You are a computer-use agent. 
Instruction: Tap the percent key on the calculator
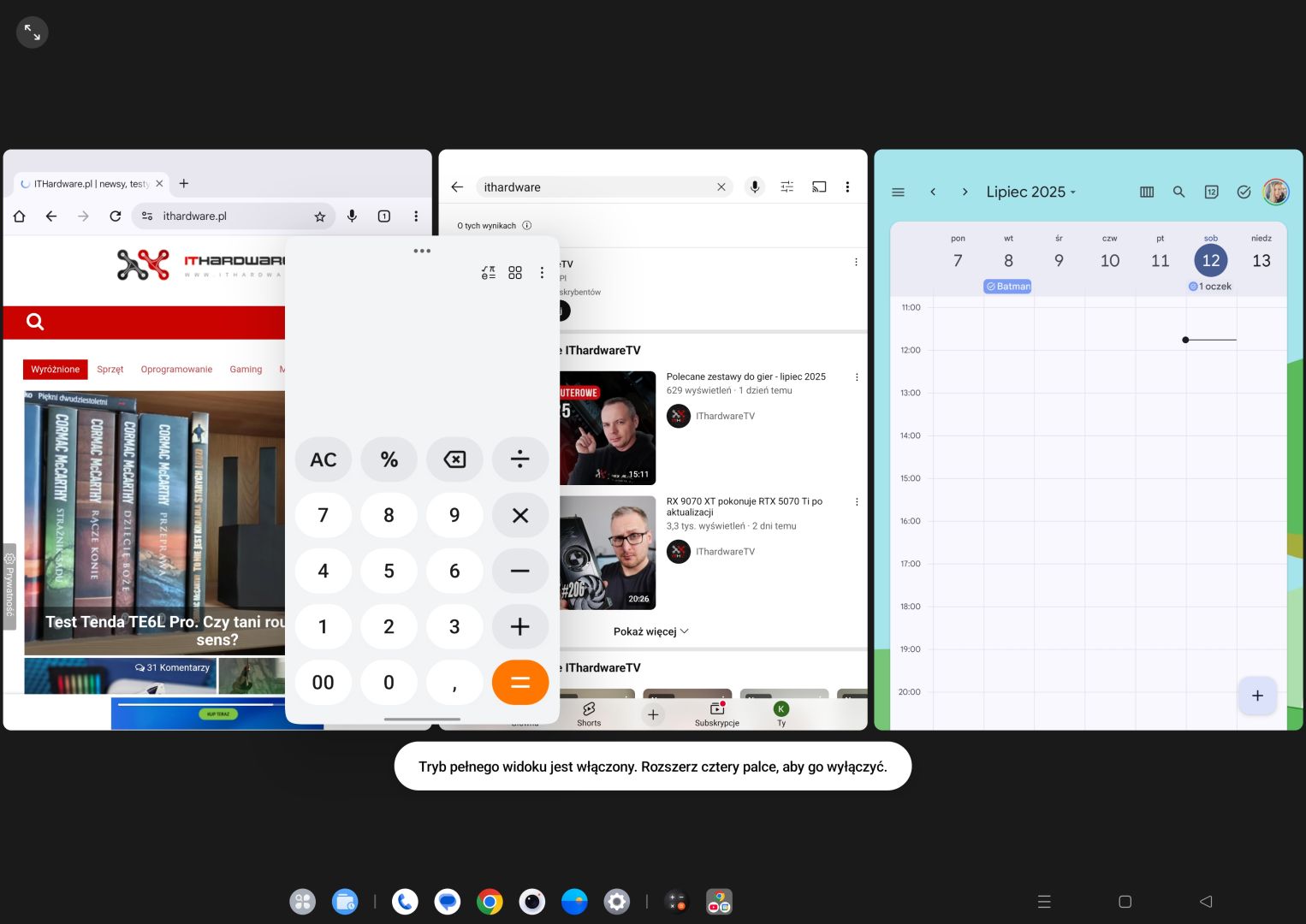(x=389, y=459)
